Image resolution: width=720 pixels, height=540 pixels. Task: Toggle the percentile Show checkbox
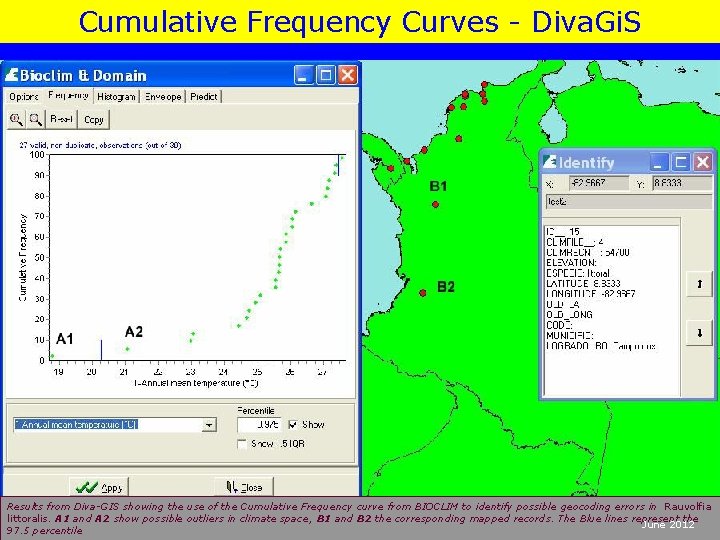point(292,425)
